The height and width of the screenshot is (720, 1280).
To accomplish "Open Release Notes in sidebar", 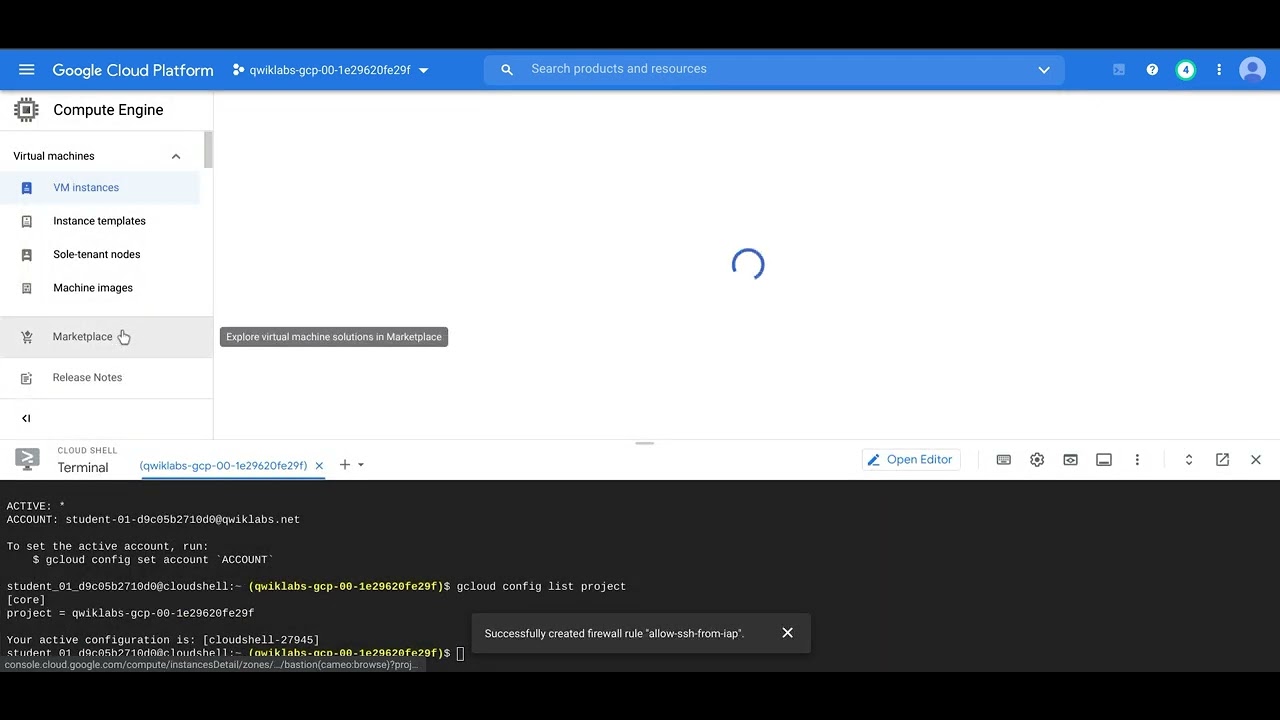I will coord(106,378).
